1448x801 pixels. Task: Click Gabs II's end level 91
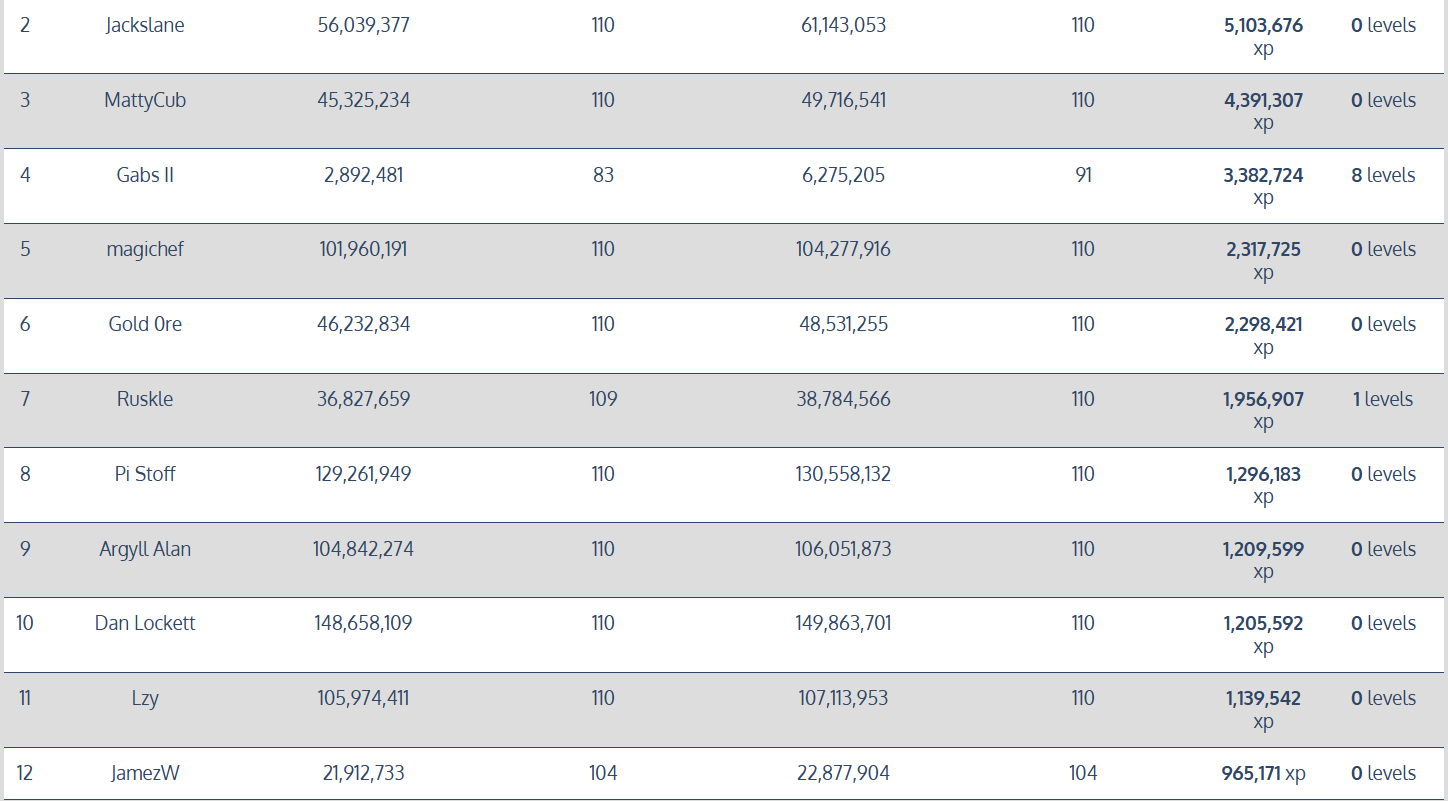click(1083, 175)
